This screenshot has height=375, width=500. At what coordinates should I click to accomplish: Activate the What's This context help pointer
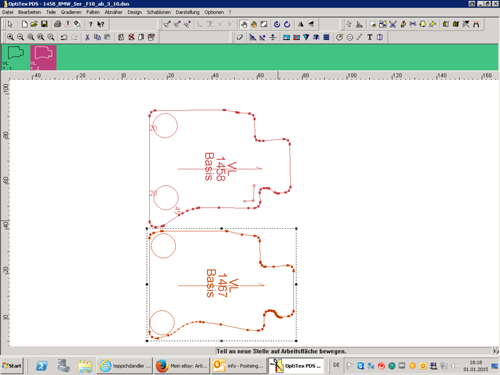pyautogui.click(x=101, y=24)
